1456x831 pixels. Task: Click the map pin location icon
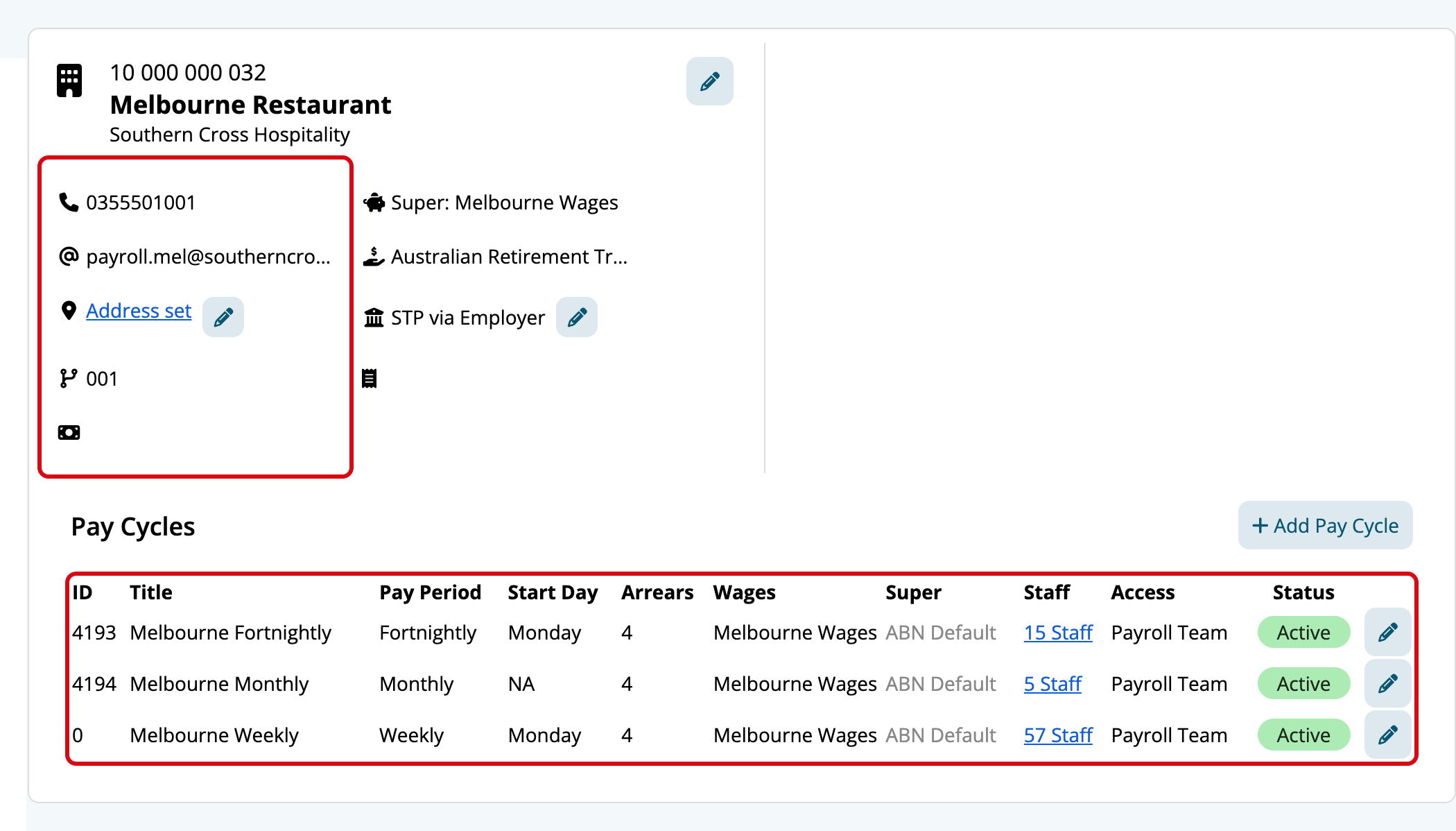pos(69,310)
